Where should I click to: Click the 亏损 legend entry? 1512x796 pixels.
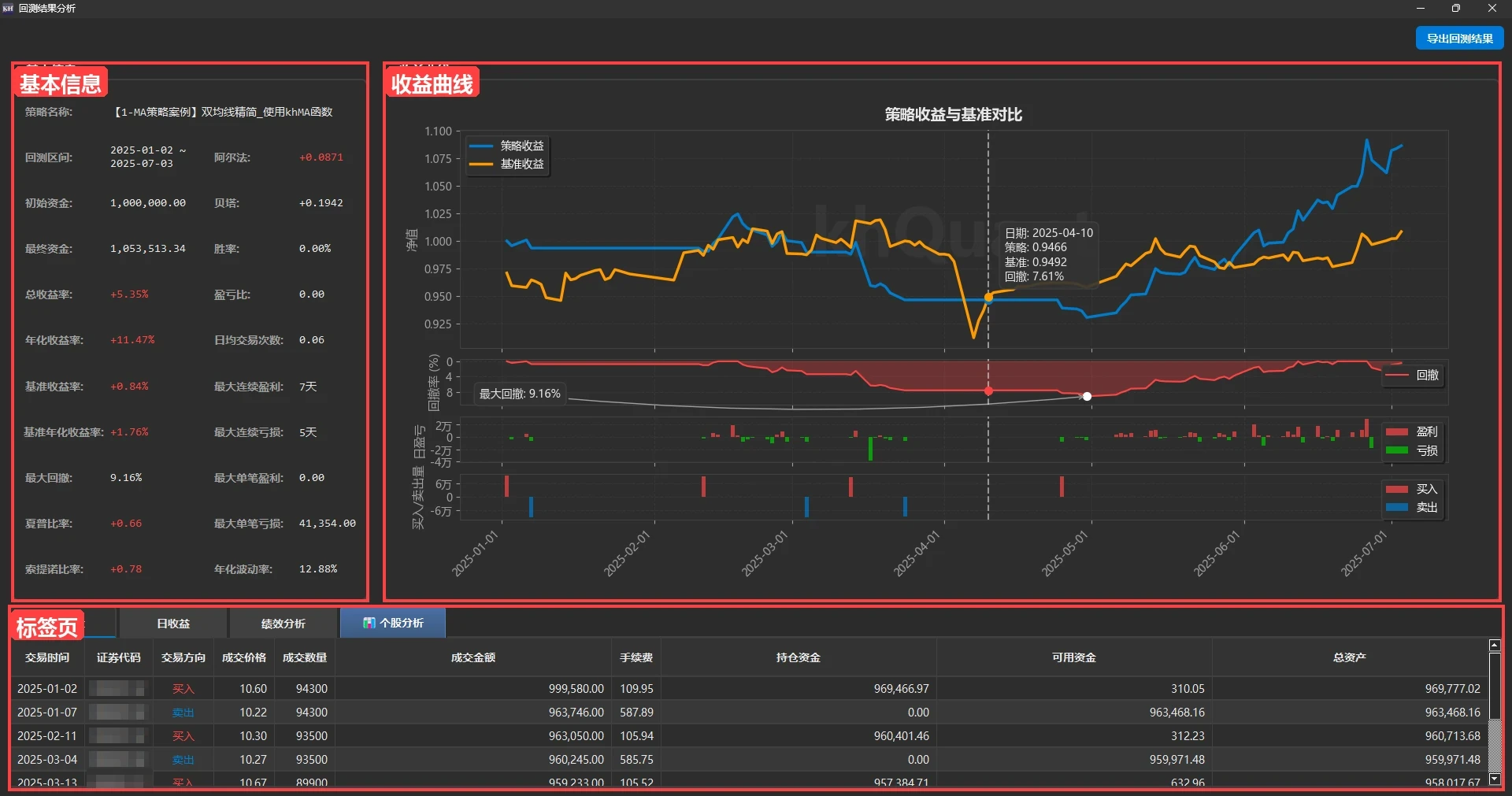click(x=1414, y=450)
